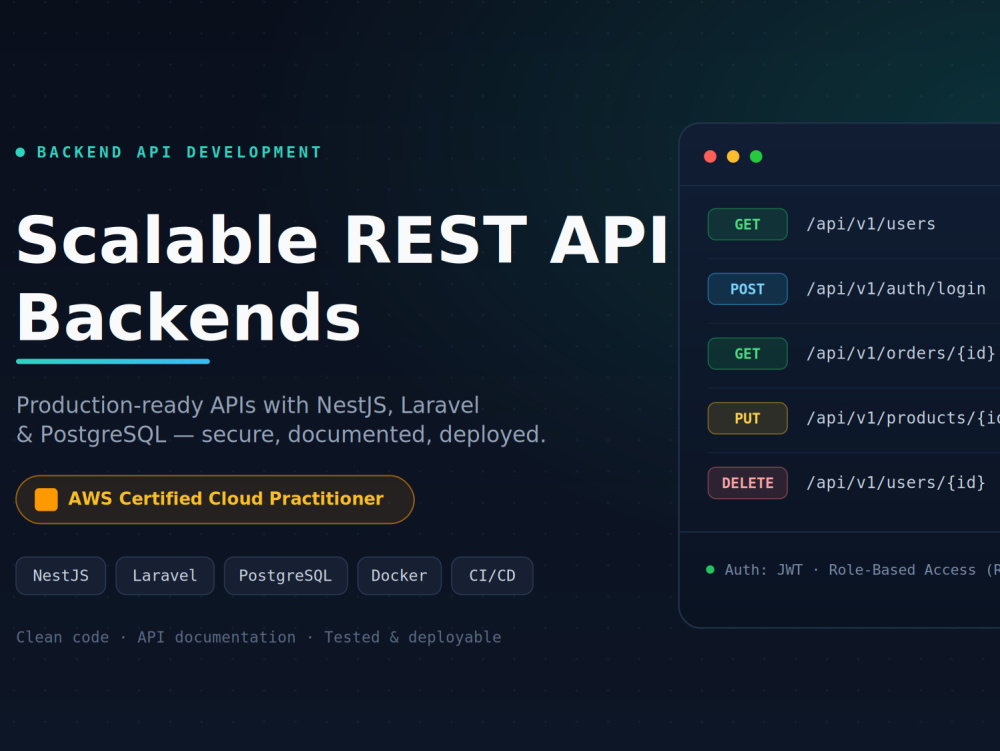
Task: Click the /api/v1/users endpoint path
Action: point(871,224)
